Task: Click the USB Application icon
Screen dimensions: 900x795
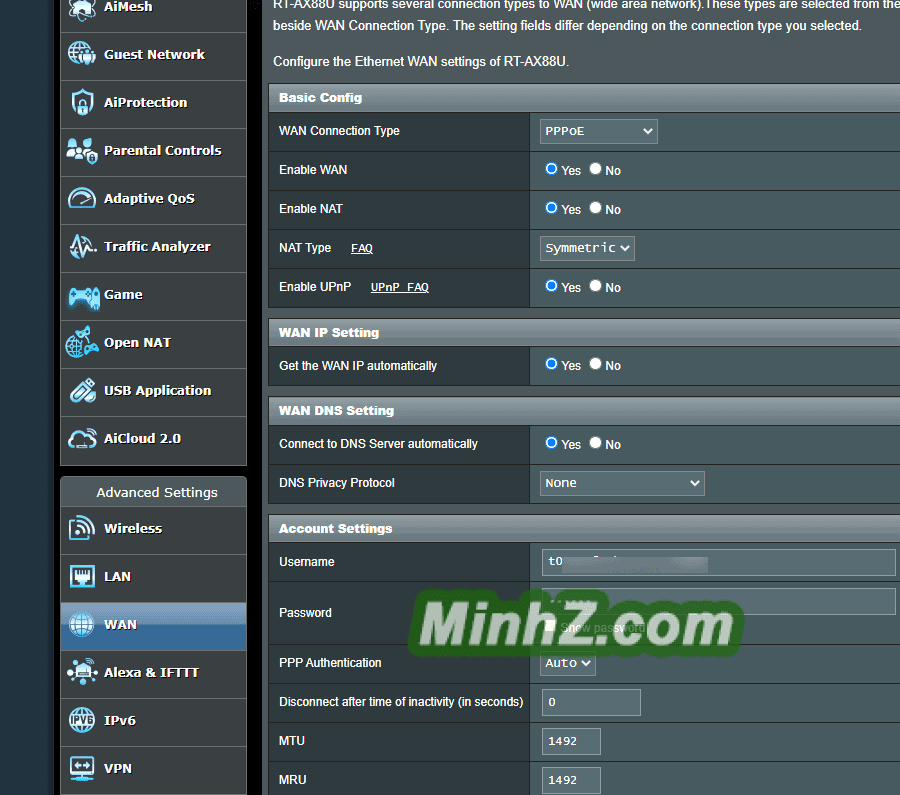Action: point(83,390)
